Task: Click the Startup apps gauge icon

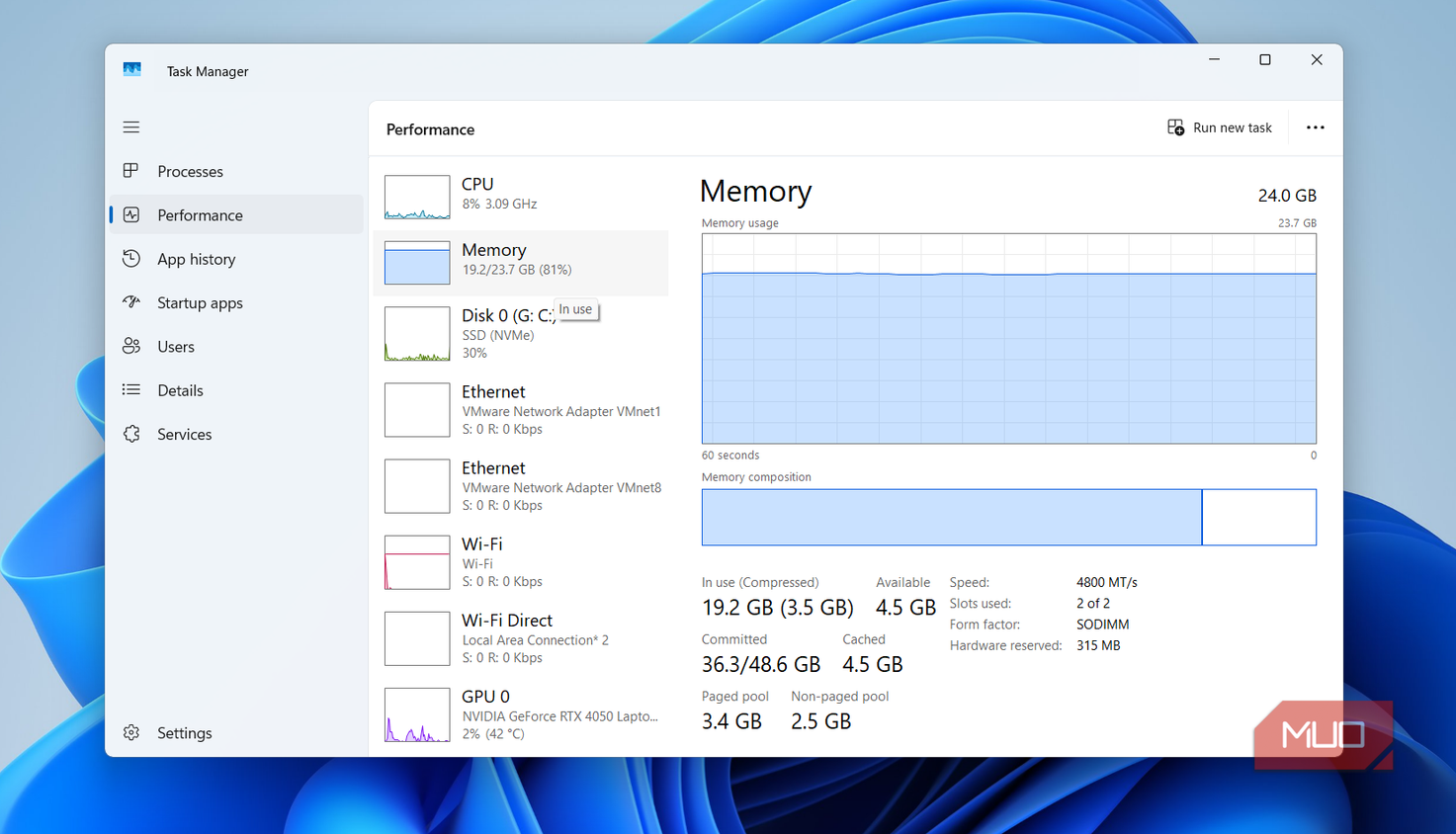Action: tap(131, 302)
